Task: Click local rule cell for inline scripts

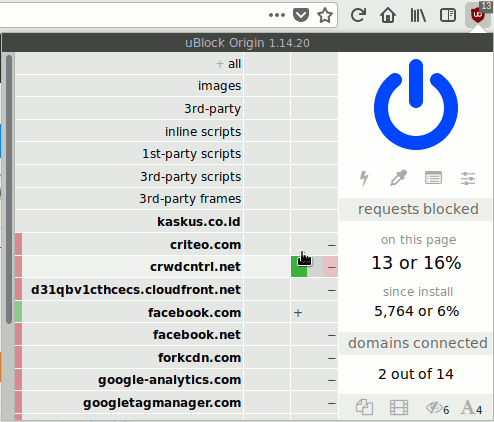Action: tap(314, 131)
